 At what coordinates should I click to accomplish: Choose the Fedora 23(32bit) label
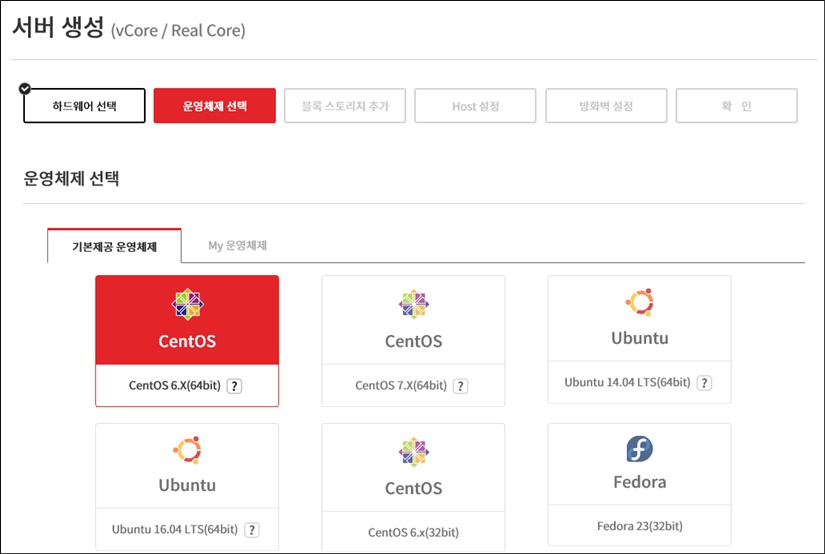pyautogui.click(x=640, y=526)
